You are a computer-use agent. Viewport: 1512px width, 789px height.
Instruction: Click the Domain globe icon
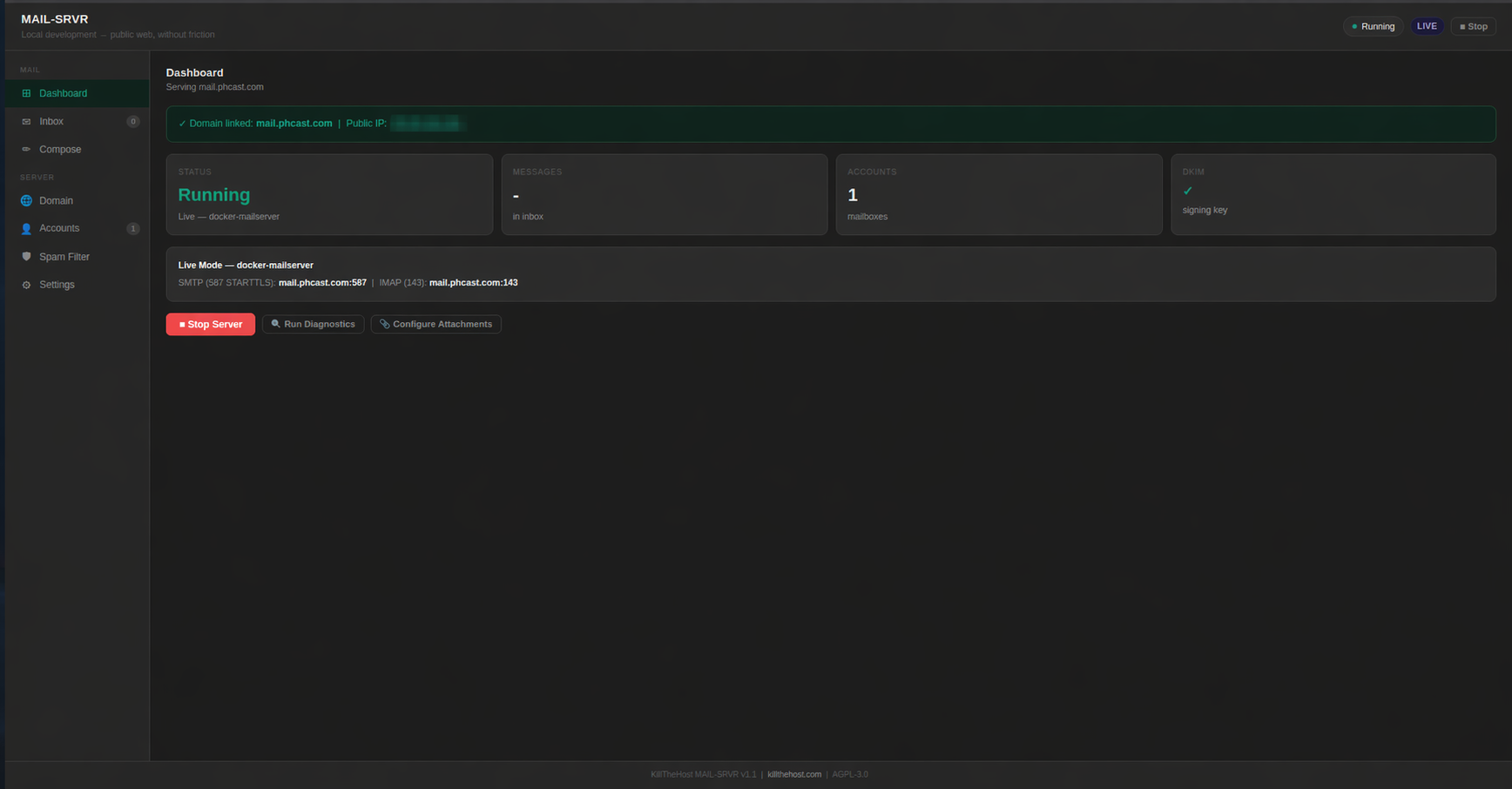coord(26,200)
